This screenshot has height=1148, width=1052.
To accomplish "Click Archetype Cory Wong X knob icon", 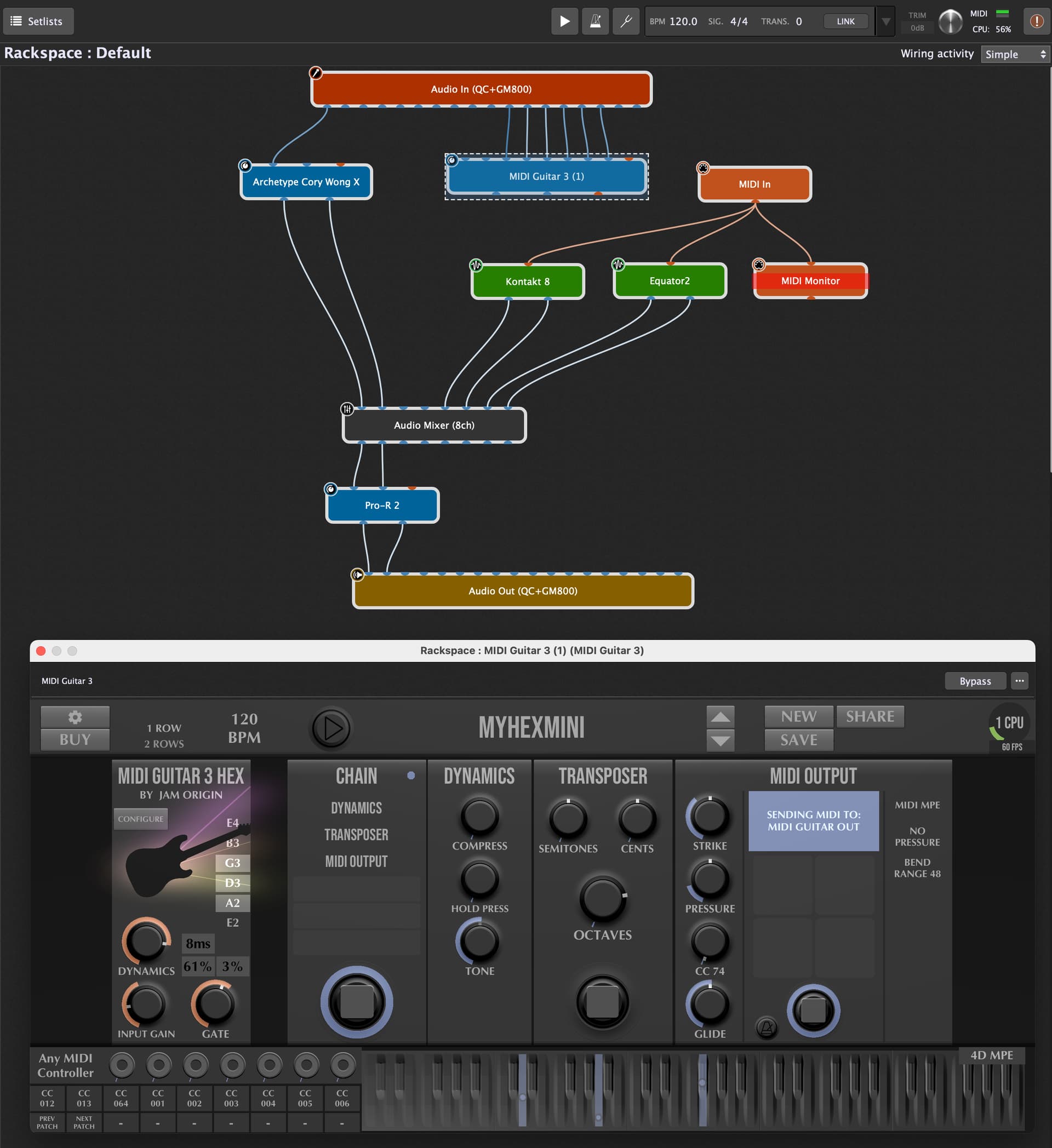I will click(245, 166).
